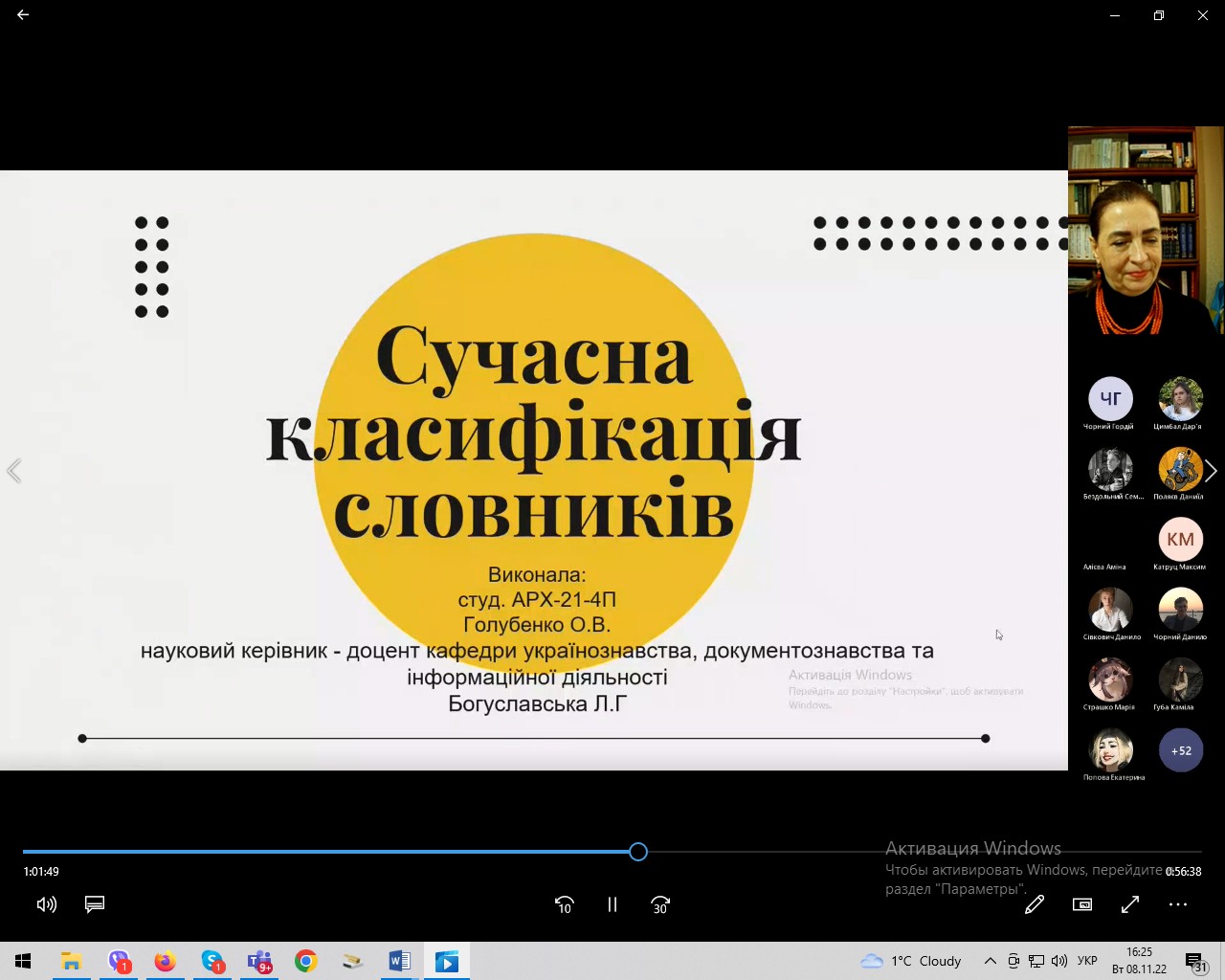Click the +52 participants bubble
1225x980 pixels.
tap(1181, 750)
